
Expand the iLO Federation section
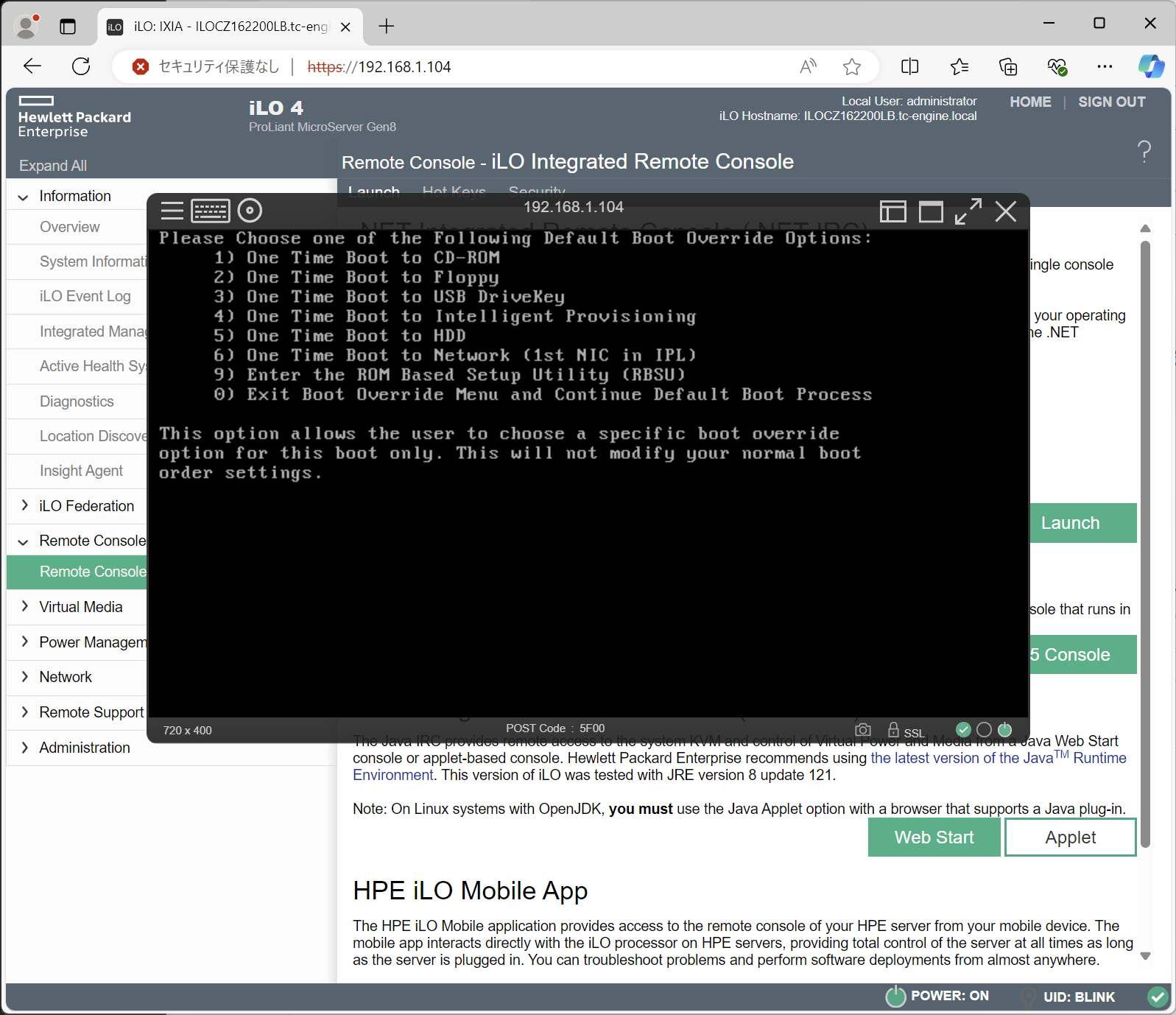coord(24,505)
